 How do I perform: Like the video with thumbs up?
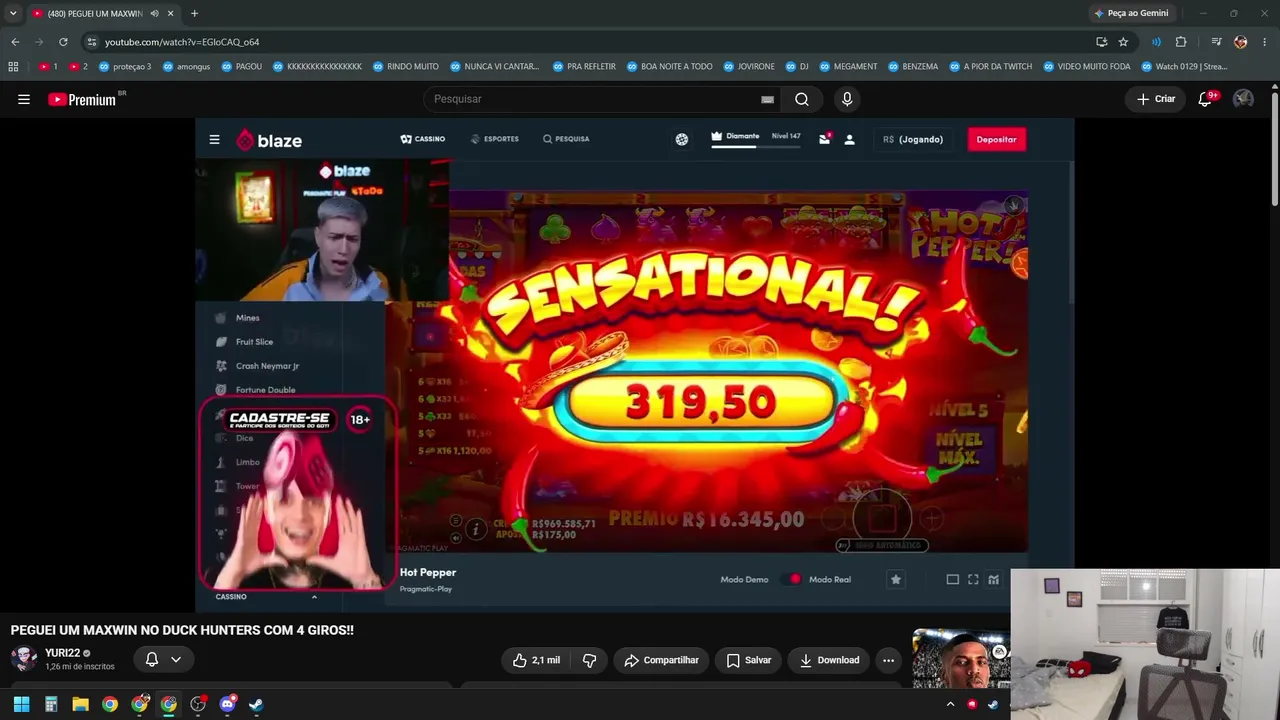click(x=536, y=660)
